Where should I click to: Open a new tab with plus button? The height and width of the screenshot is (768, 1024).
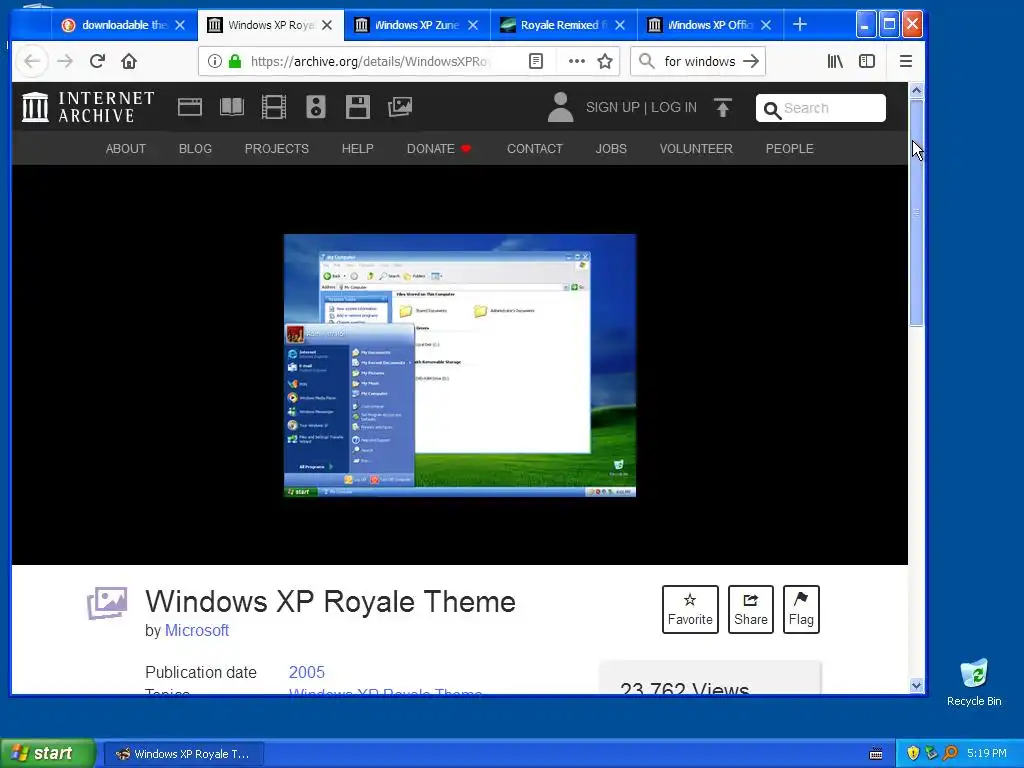coord(799,25)
